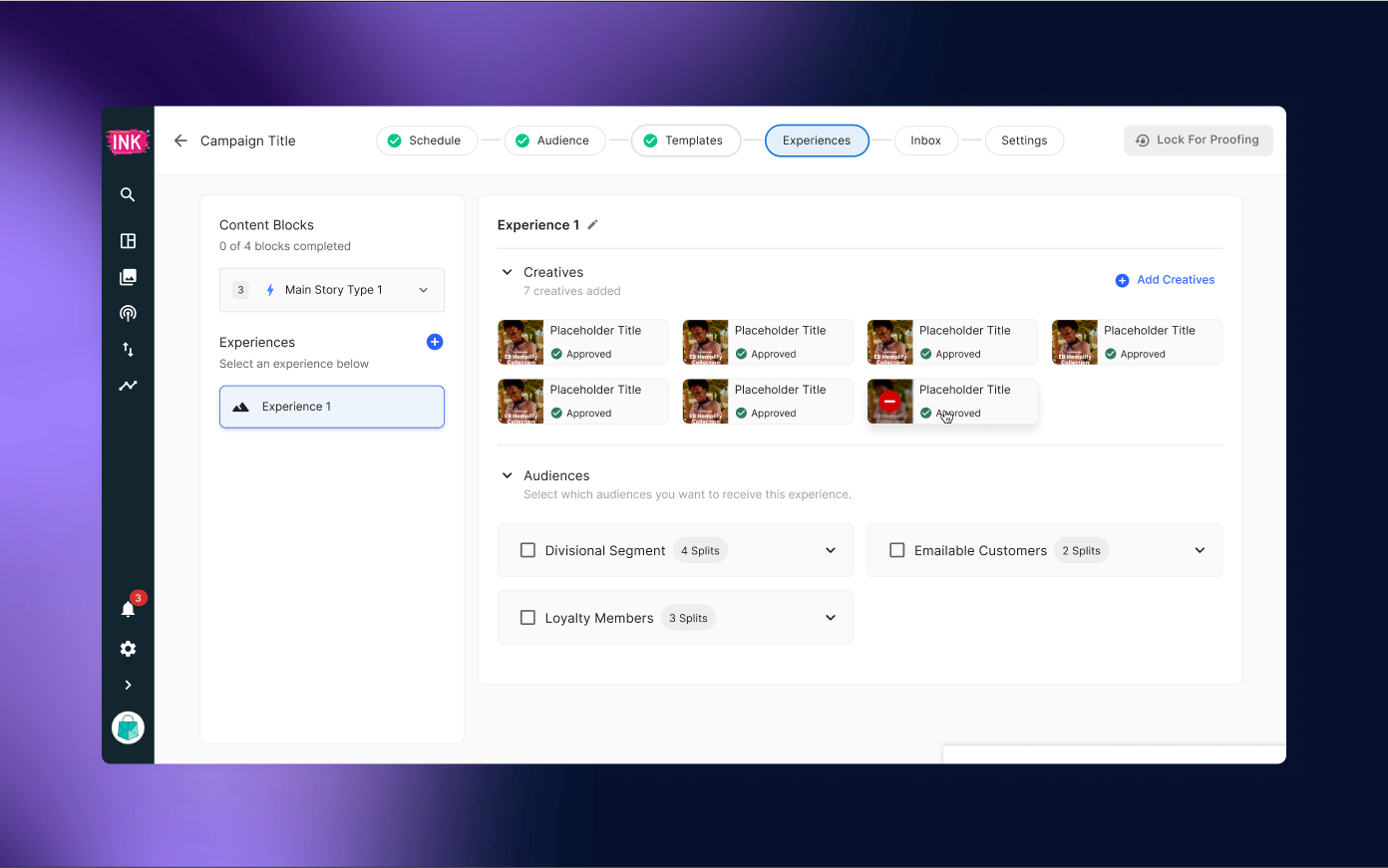Click the number 3 badge in story dropdown

(x=240, y=290)
